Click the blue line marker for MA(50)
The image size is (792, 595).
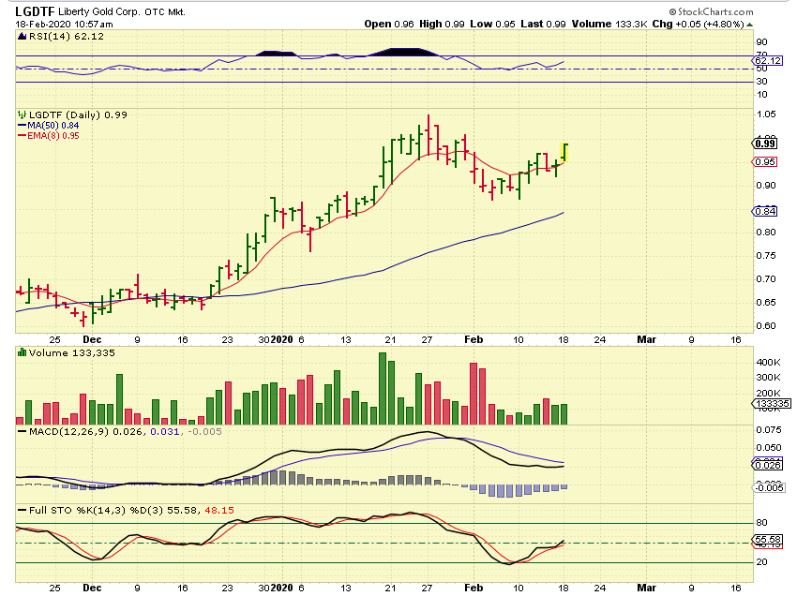[x=22, y=125]
